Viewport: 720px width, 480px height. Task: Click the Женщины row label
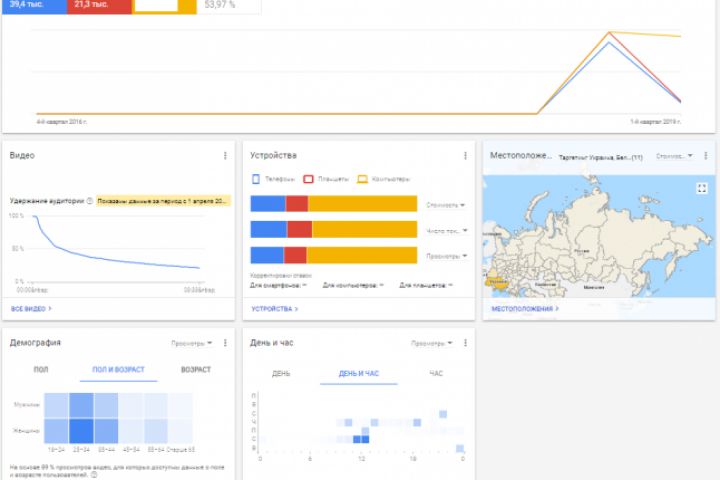[x=26, y=431]
